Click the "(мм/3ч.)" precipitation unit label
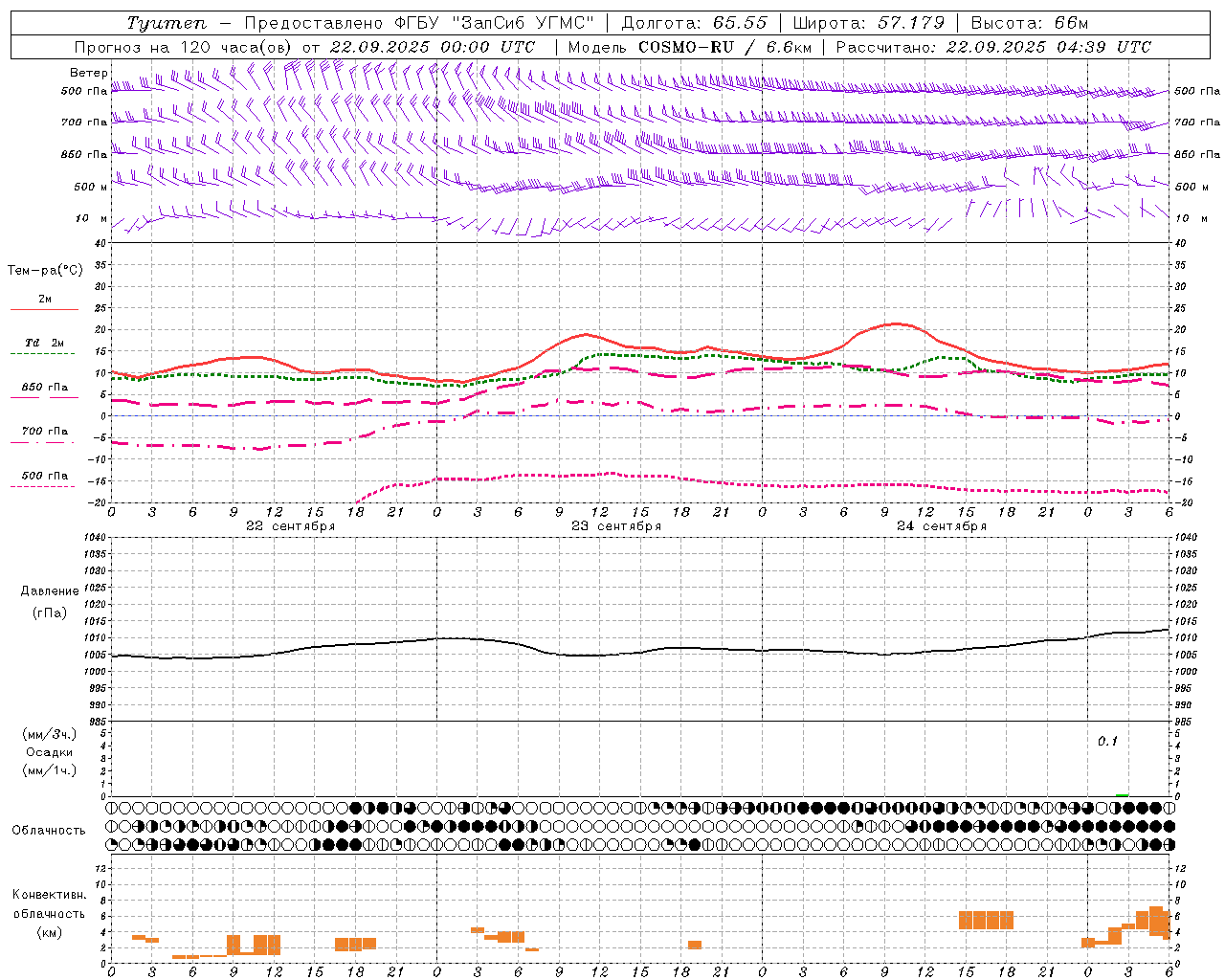The width and height of the screenshot is (1225, 980). pos(50,734)
